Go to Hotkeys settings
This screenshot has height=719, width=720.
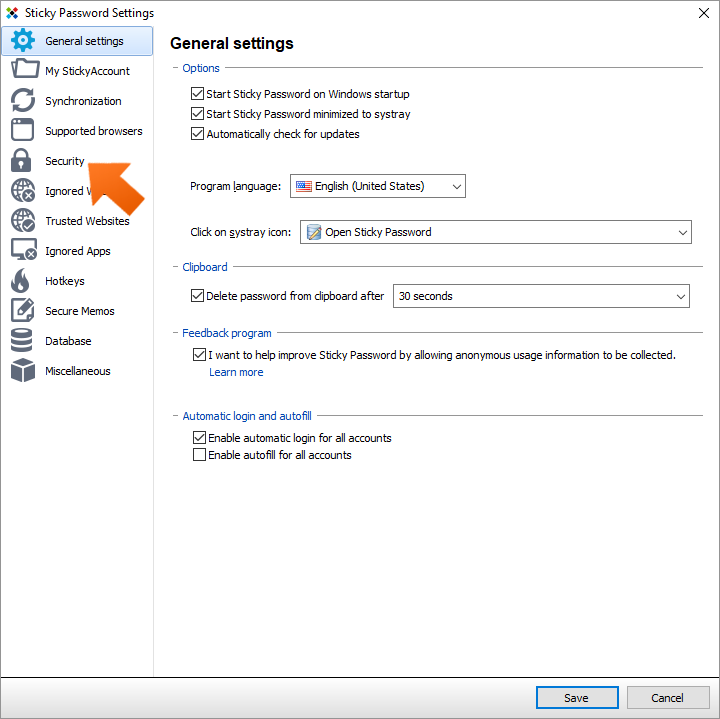pos(77,281)
